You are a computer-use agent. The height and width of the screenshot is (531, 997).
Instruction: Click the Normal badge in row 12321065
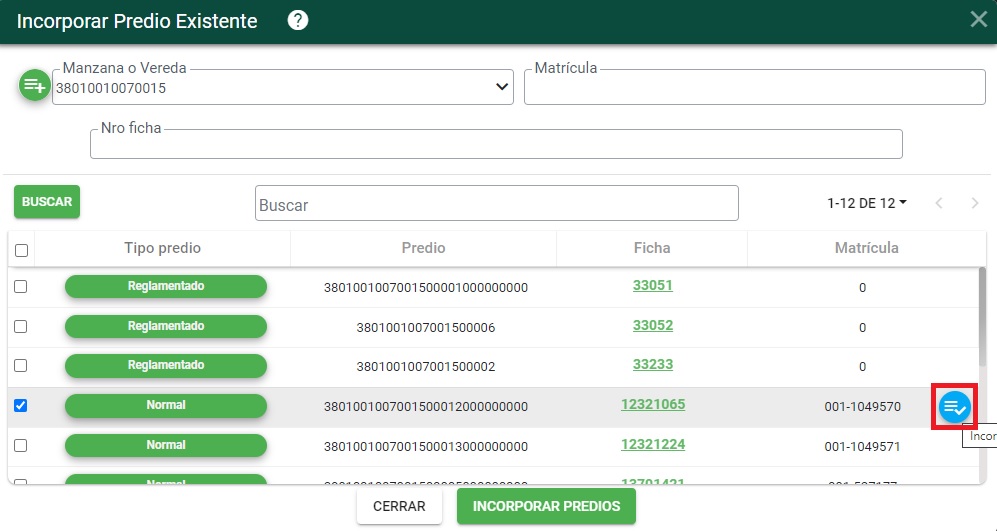pos(166,405)
